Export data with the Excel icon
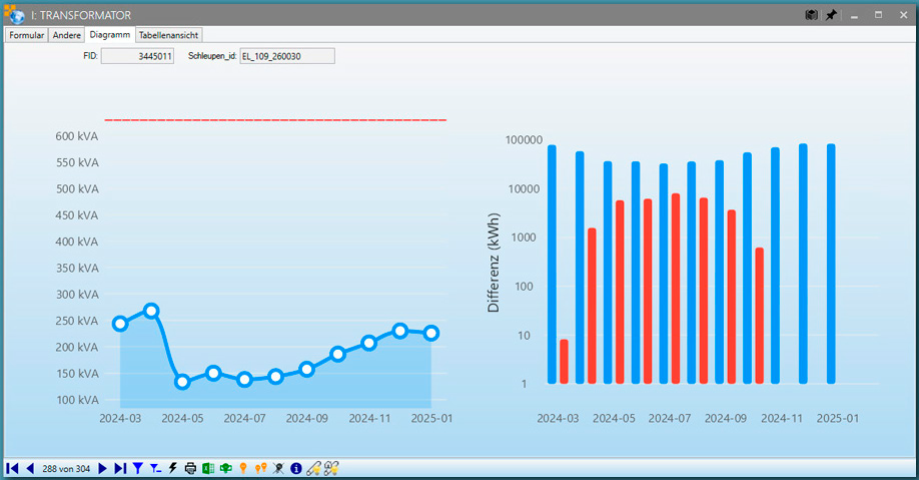The height and width of the screenshot is (480, 919). coord(208,468)
